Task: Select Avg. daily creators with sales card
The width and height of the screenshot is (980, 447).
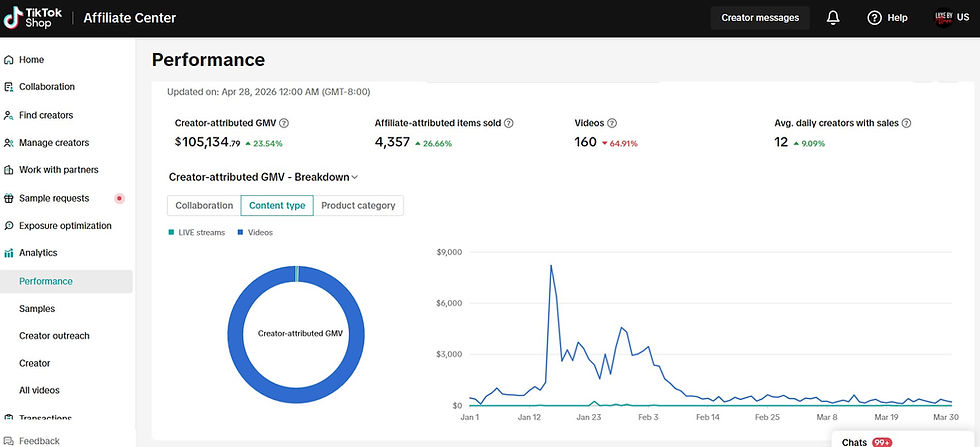Action: tap(842, 134)
